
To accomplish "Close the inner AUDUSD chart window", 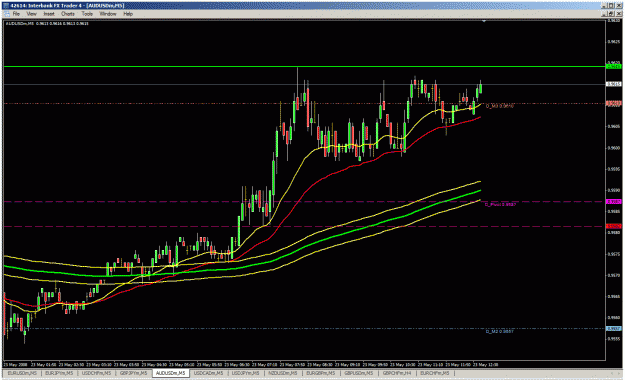I will [x=618, y=14].
